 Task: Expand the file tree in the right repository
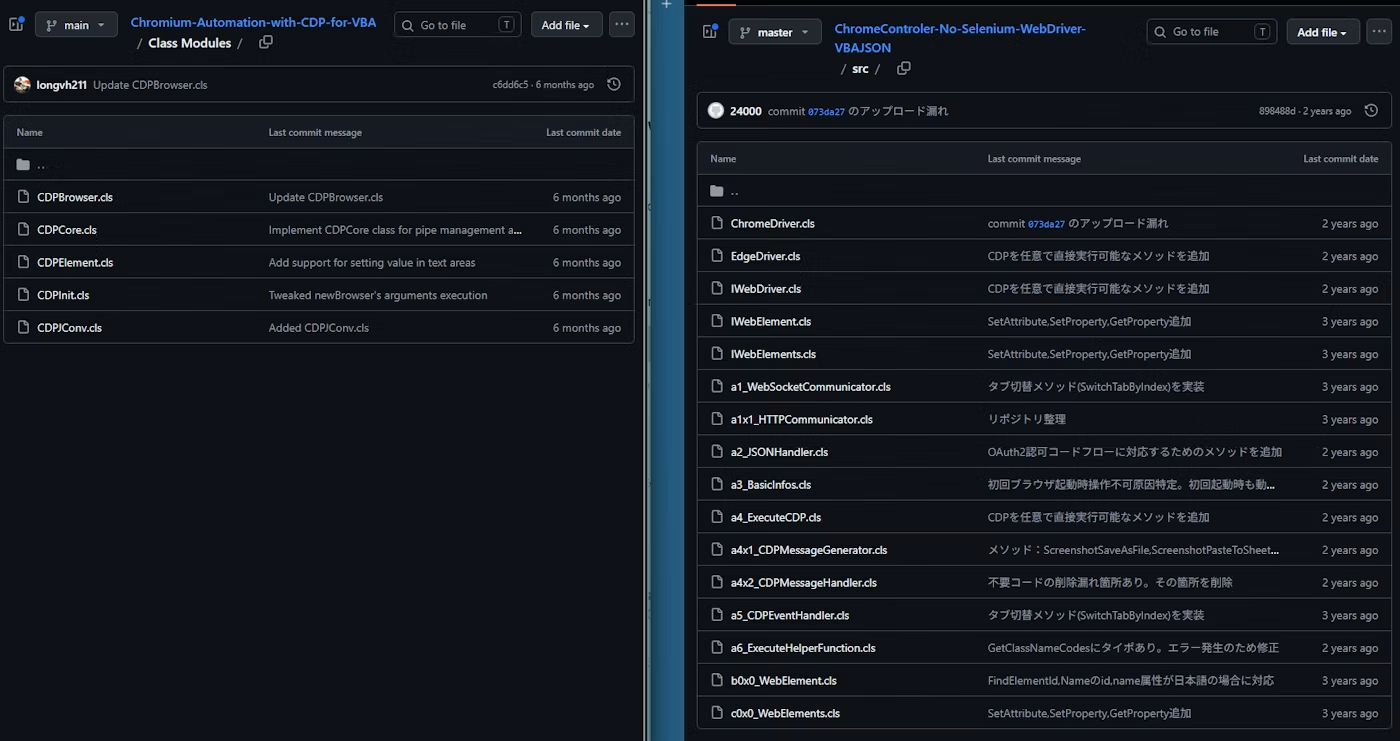(710, 32)
